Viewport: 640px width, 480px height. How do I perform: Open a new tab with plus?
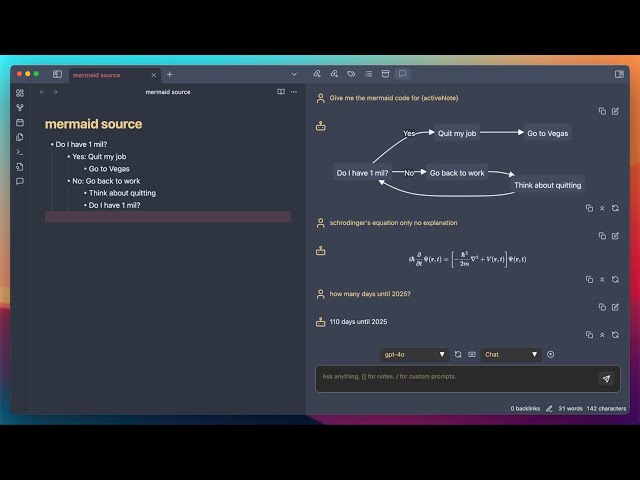point(170,74)
